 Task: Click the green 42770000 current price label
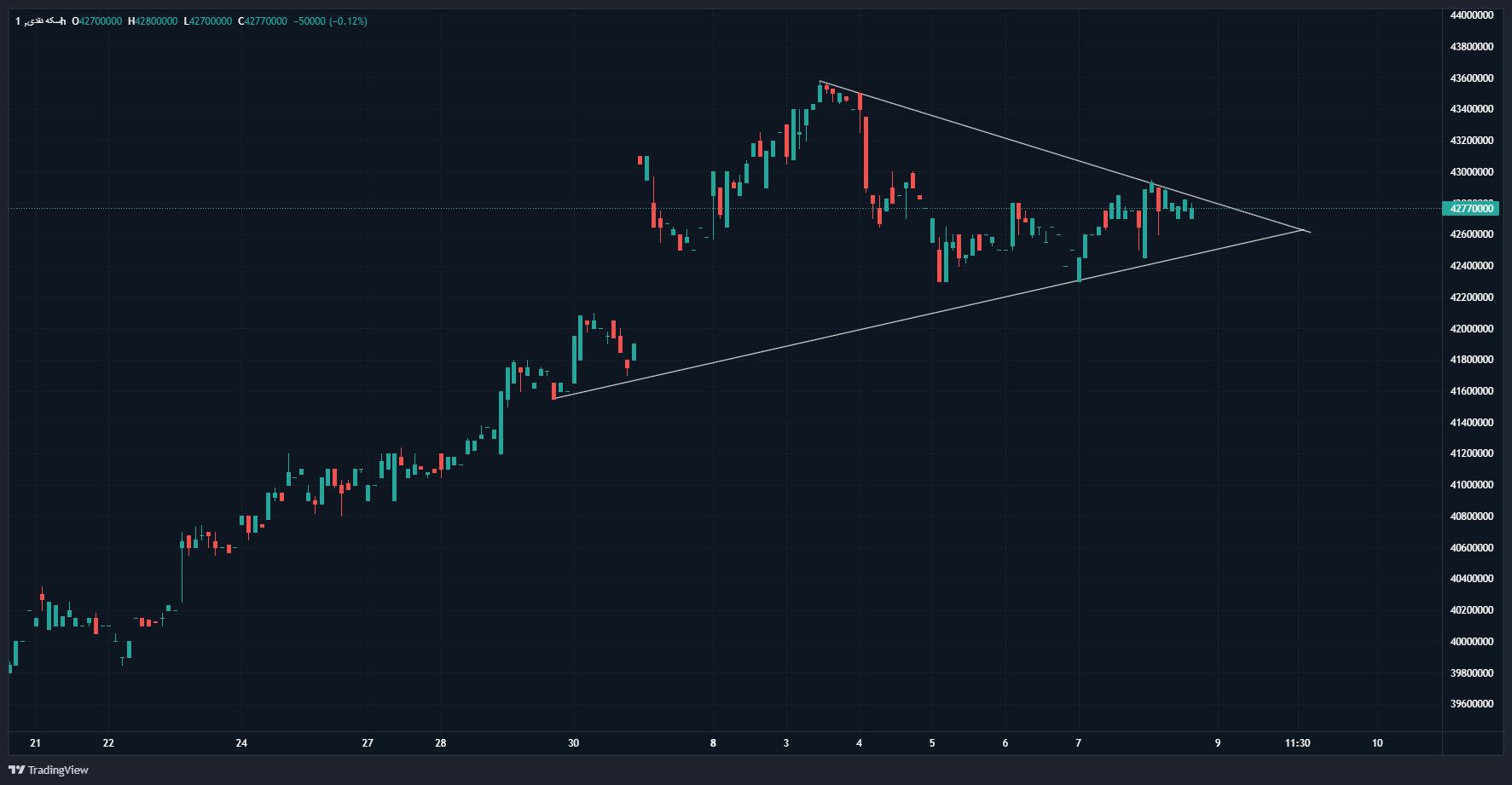(1472, 208)
